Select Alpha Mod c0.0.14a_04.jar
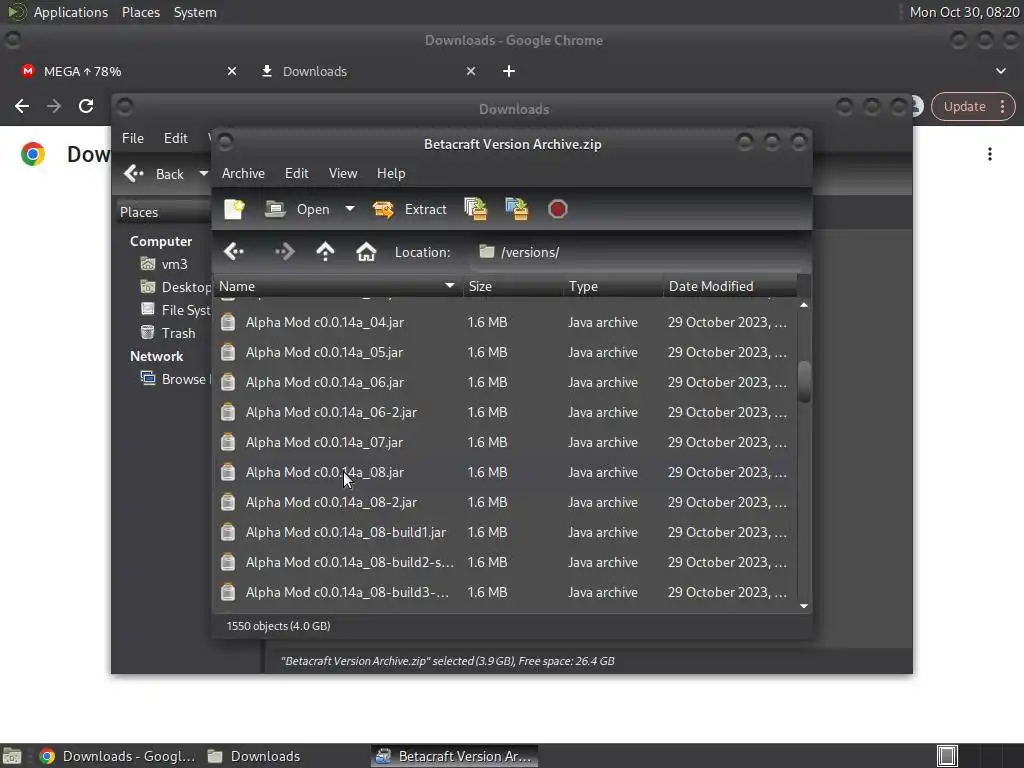Screen dimensions: 1024x768 [x=505, y=322]
